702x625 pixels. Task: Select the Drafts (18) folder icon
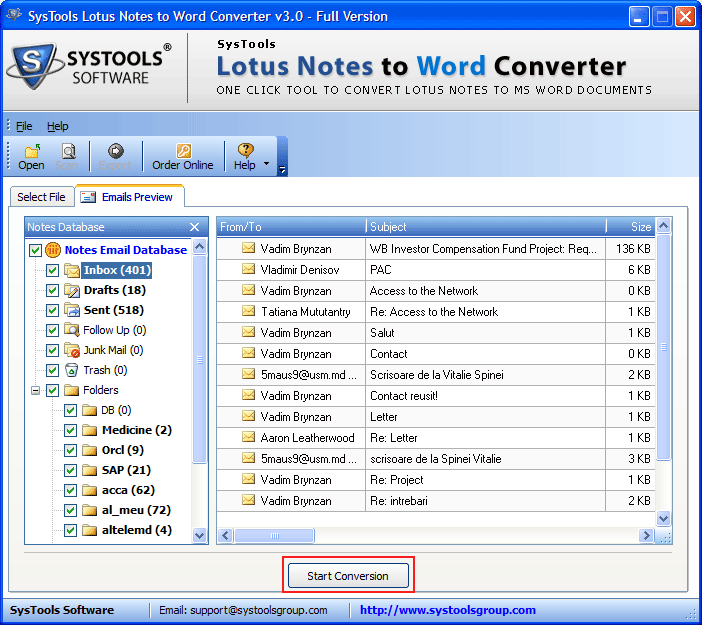[72, 290]
